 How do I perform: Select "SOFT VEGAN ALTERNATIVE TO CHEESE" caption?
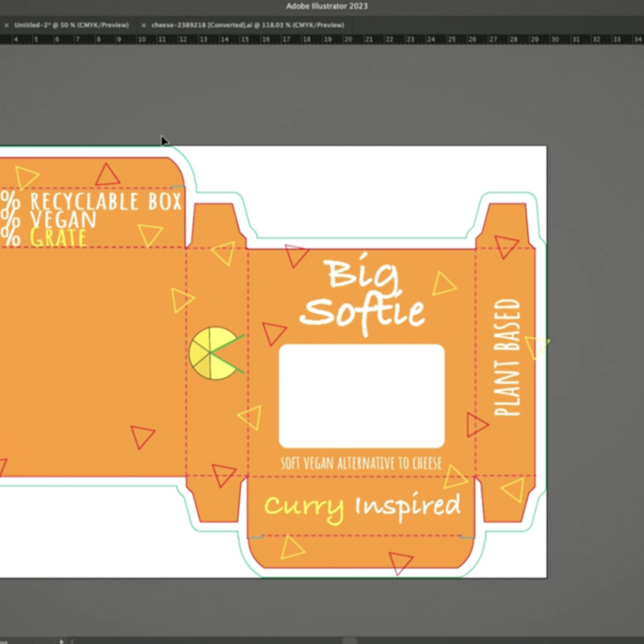point(361,464)
